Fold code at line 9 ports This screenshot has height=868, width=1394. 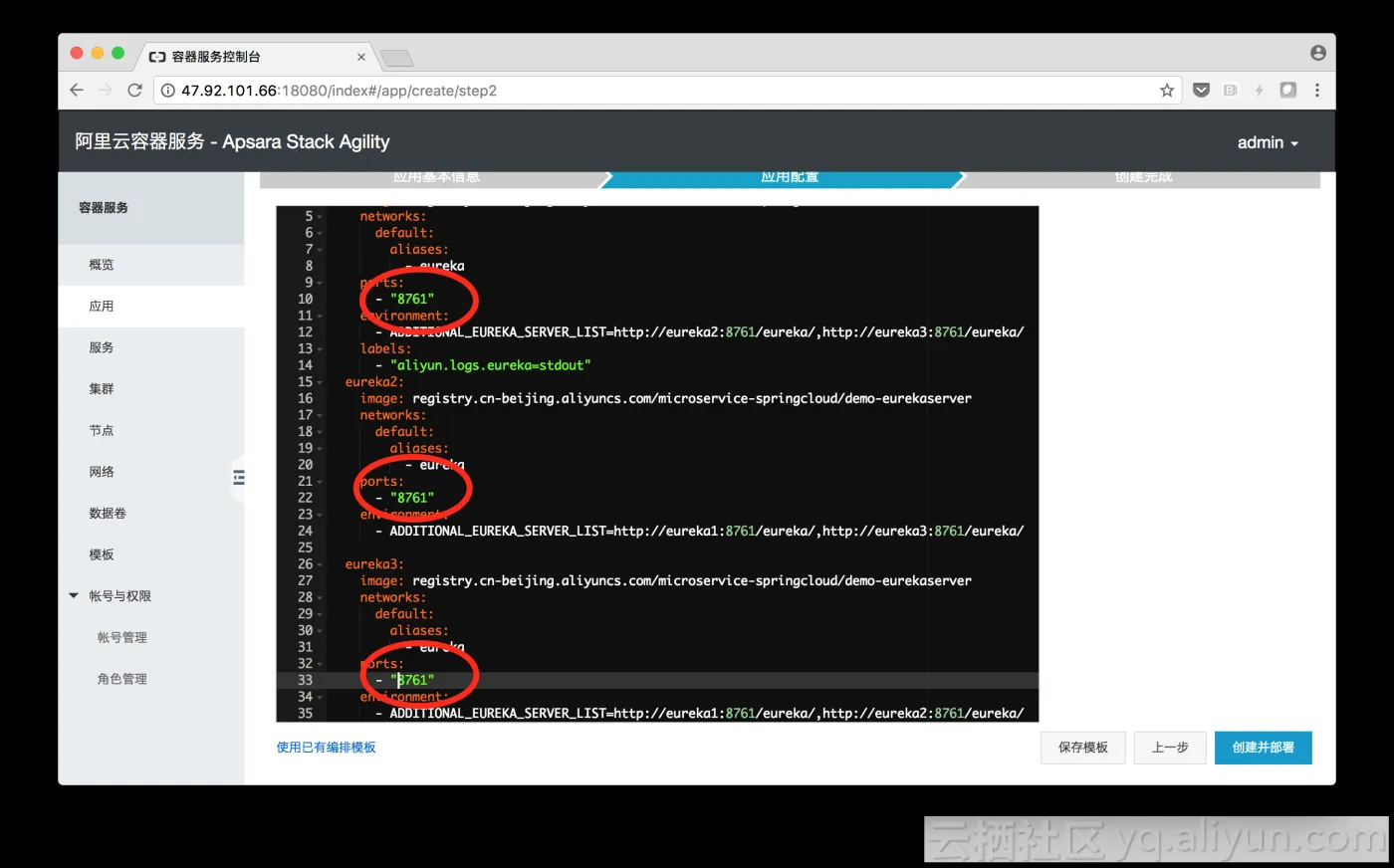[320, 283]
